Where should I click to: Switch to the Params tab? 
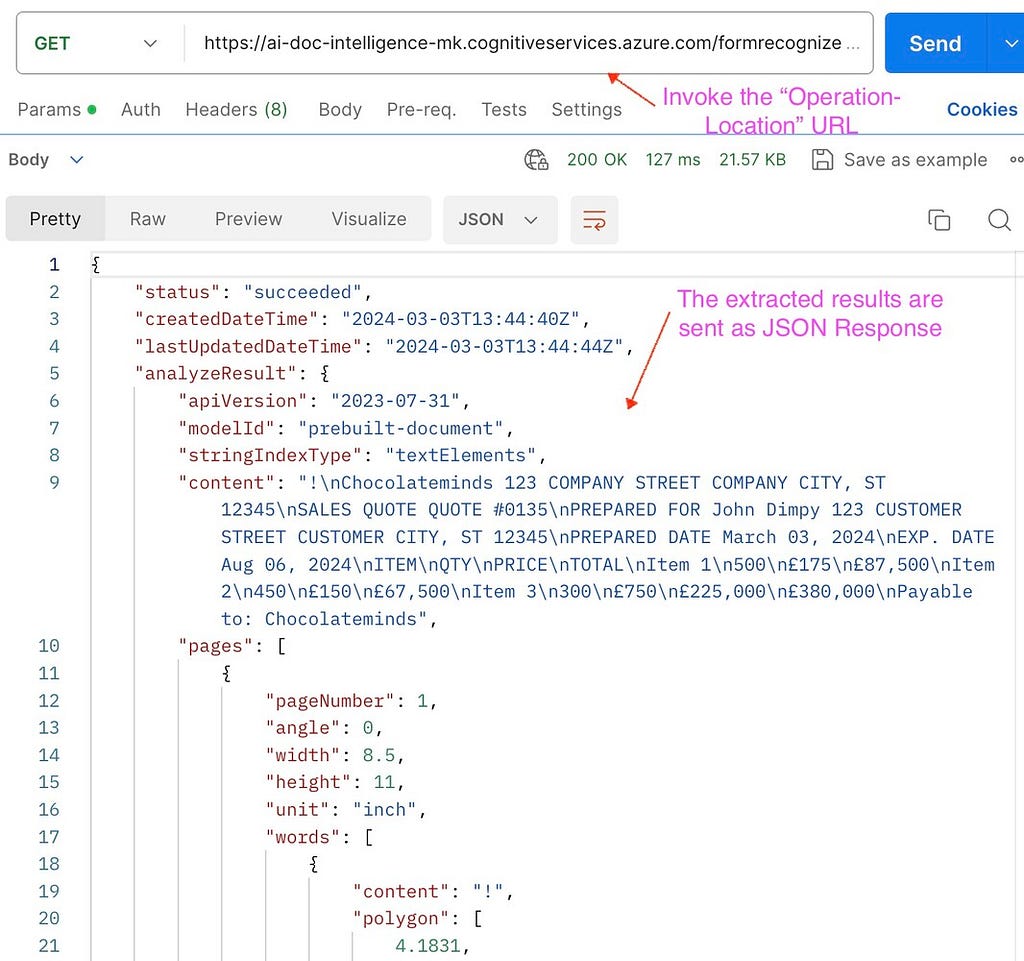57,110
